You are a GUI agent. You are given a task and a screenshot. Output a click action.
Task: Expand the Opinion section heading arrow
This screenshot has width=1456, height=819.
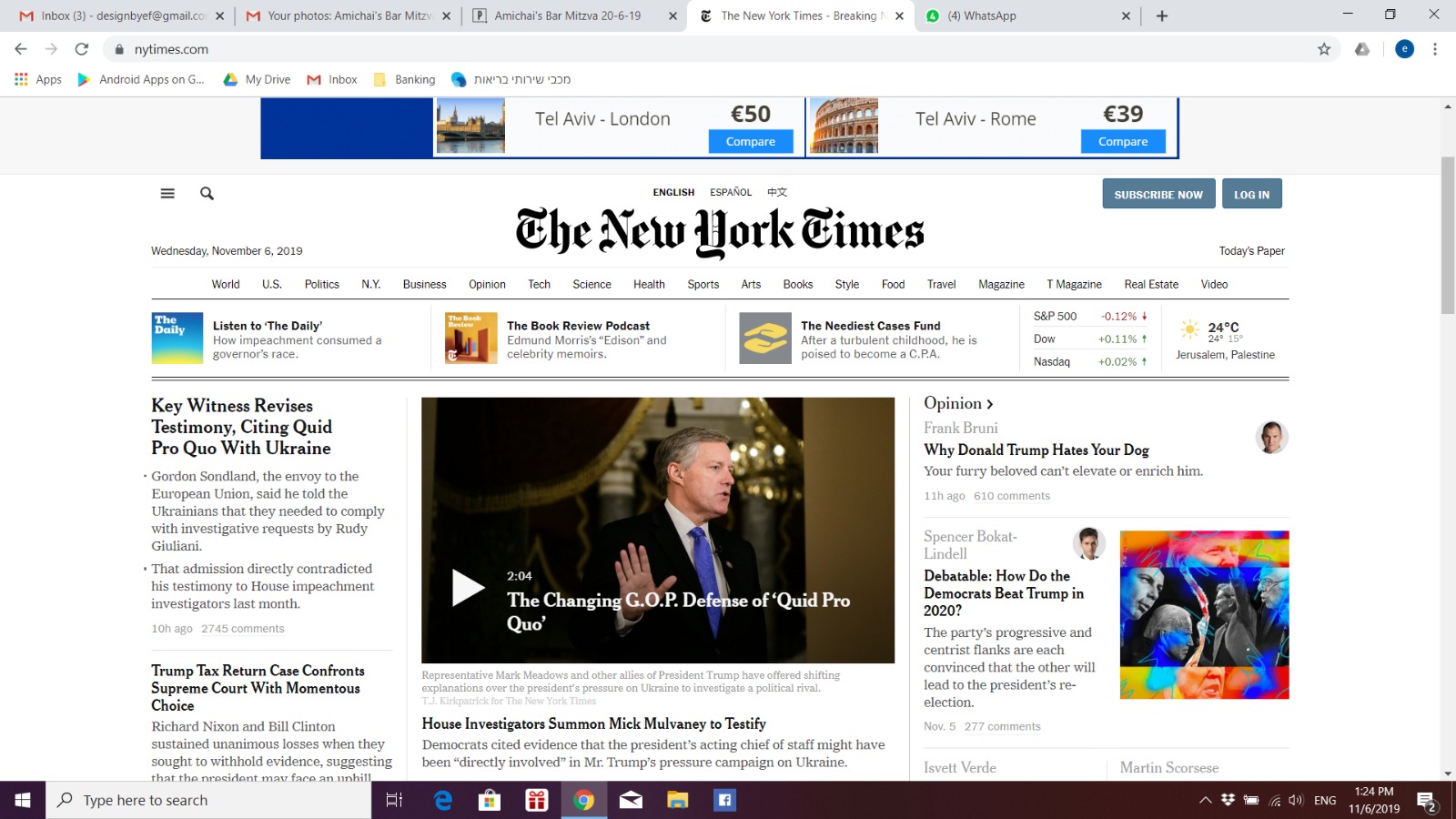coord(990,404)
